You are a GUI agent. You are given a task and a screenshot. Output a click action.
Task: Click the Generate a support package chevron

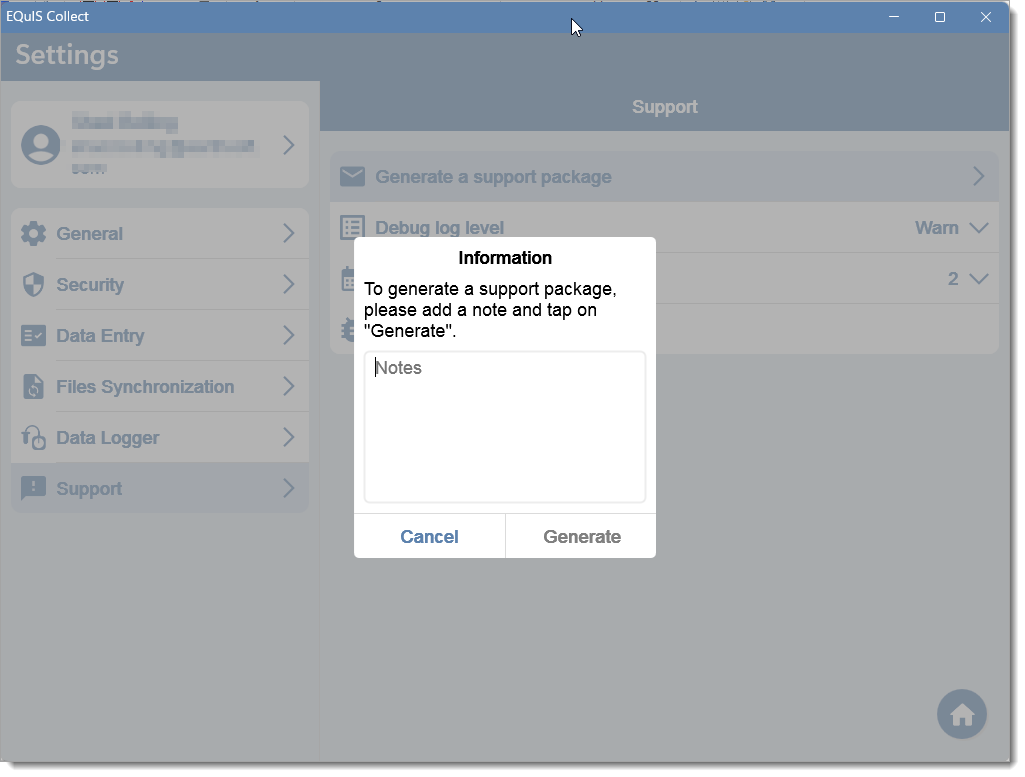pyautogui.click(x=979, y=176)
